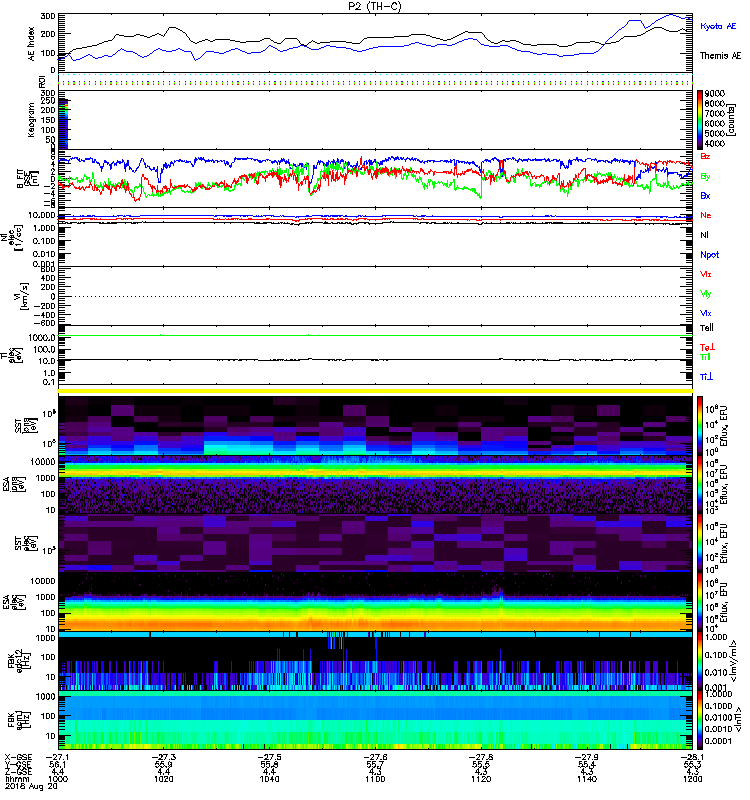Click the Npot legend label
The image size is (750, 800).
click(708, 254)
